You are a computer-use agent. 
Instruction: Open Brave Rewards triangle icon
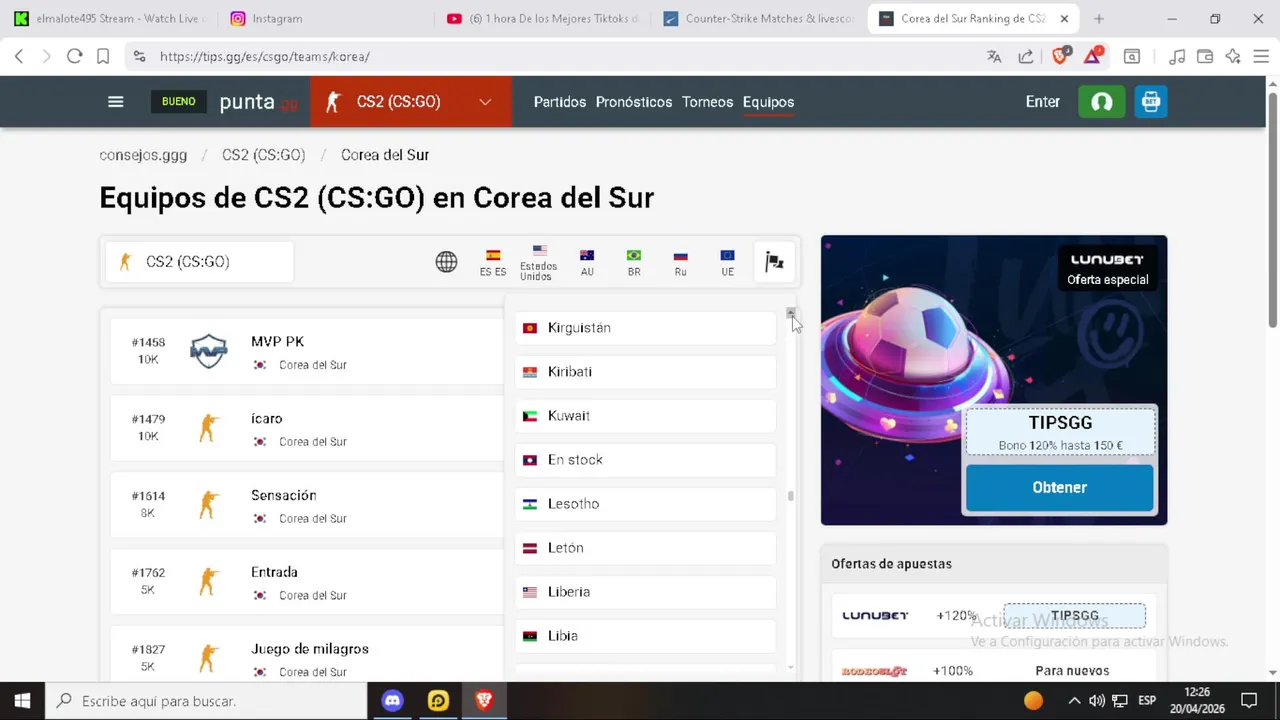click(1093, 56)
